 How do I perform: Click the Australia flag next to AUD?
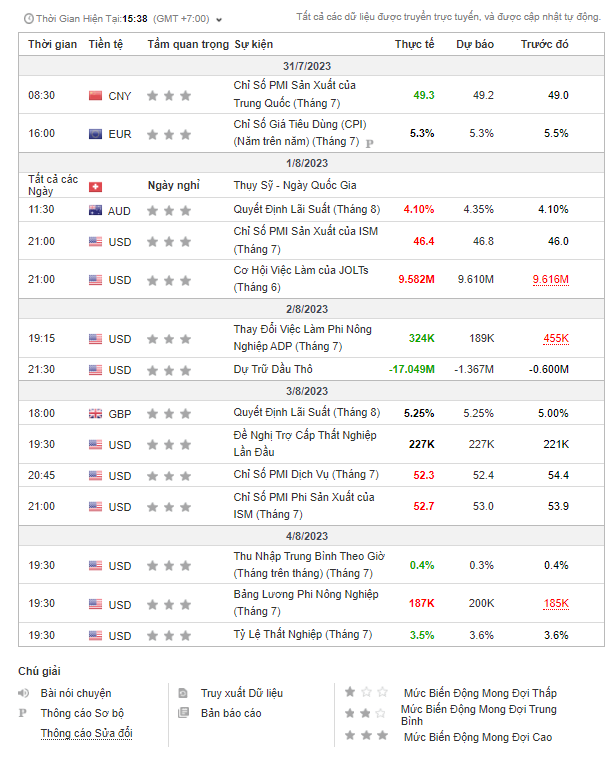[96, 210]
